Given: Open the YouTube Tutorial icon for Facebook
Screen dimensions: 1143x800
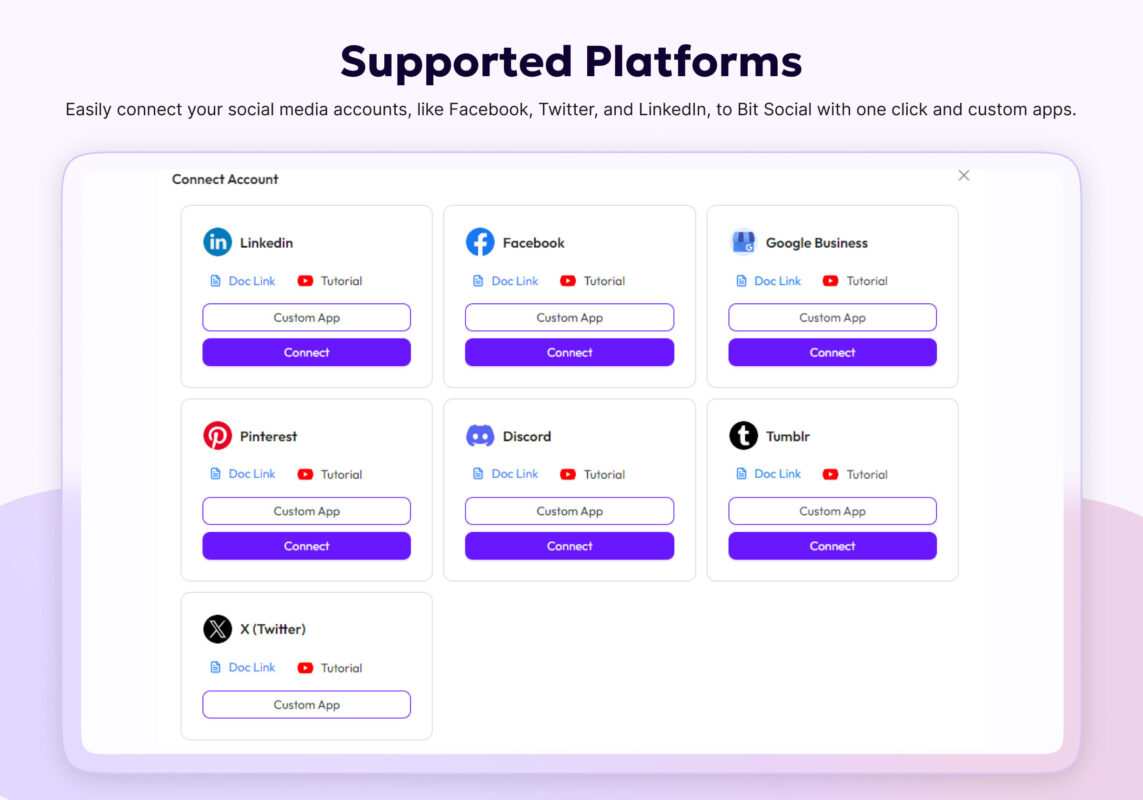Looking at the screenshot, I should (x=567, y=281).
